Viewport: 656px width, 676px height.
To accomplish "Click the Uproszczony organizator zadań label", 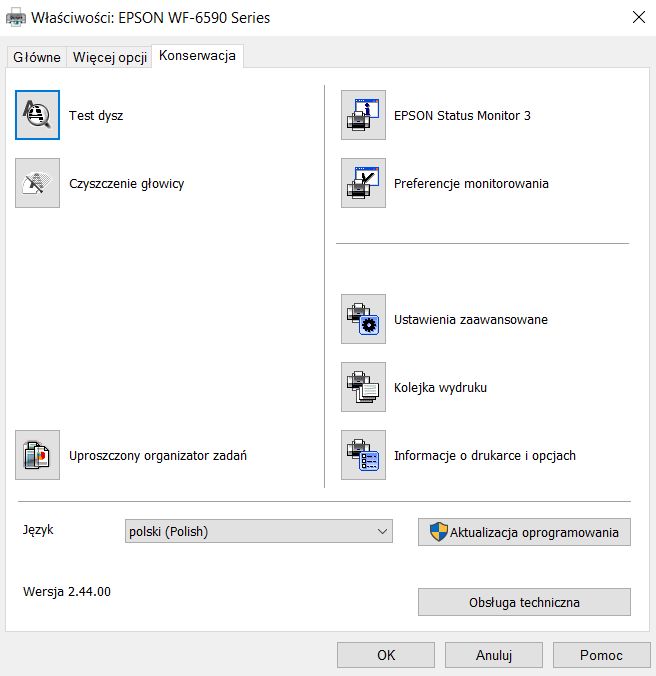I will 158,456.
